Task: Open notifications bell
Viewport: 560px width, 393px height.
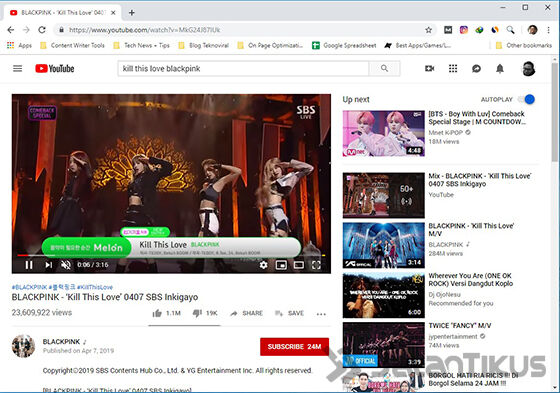Action: click(500, 68)
